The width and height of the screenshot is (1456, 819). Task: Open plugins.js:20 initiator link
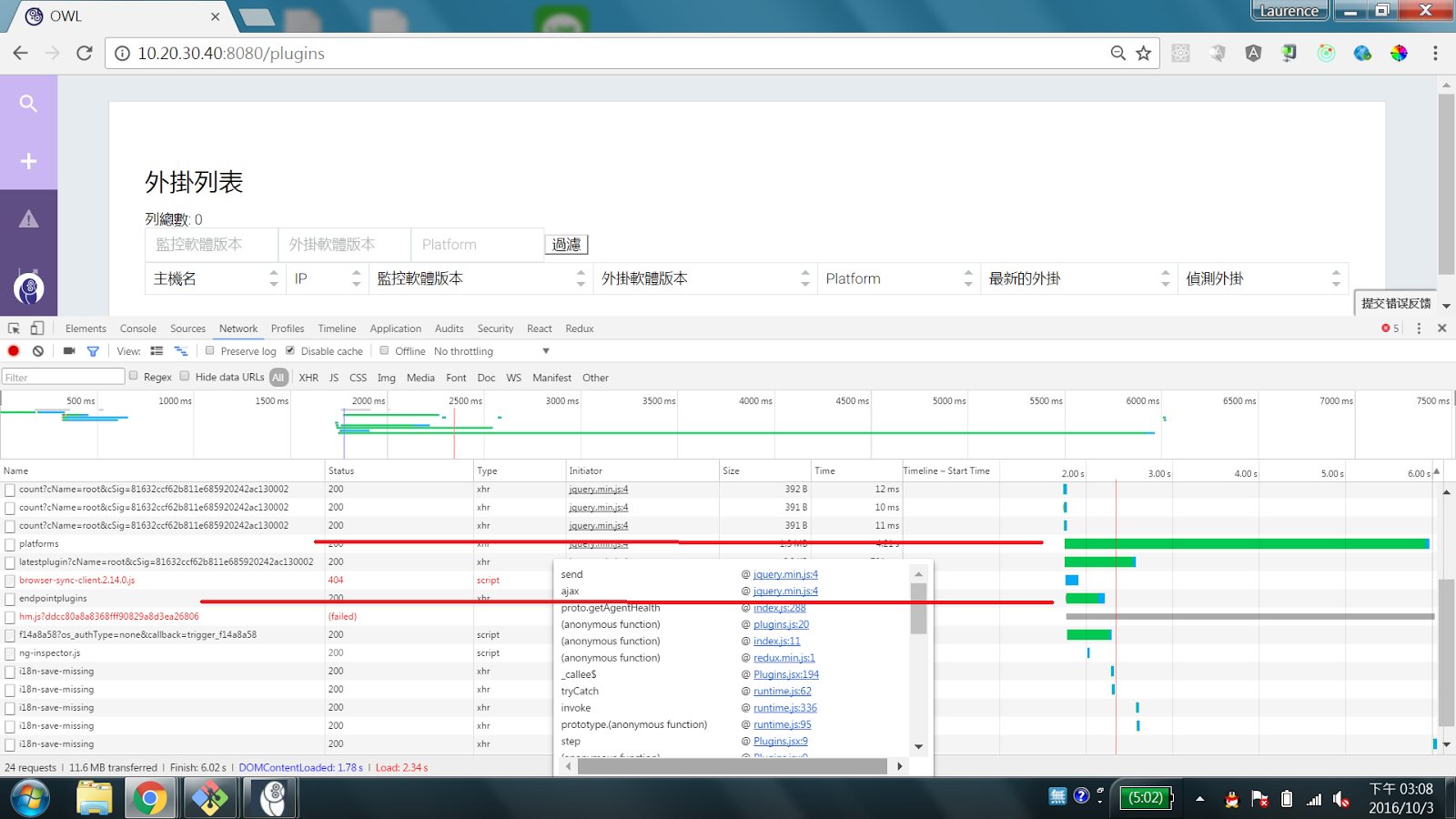coord(781,624)
